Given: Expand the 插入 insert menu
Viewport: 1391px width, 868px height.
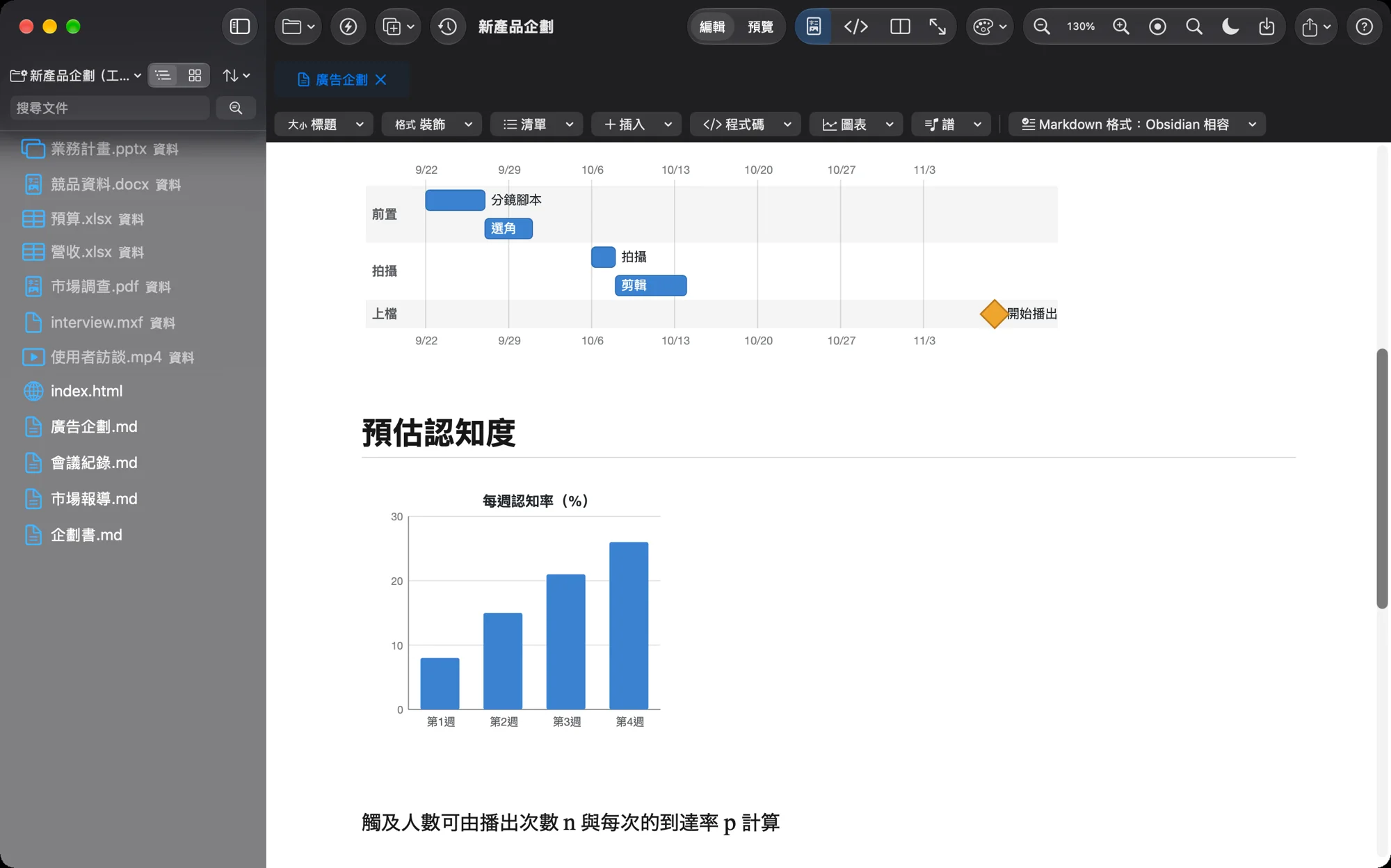Looking at the screenshot, I should pos(636,124).
